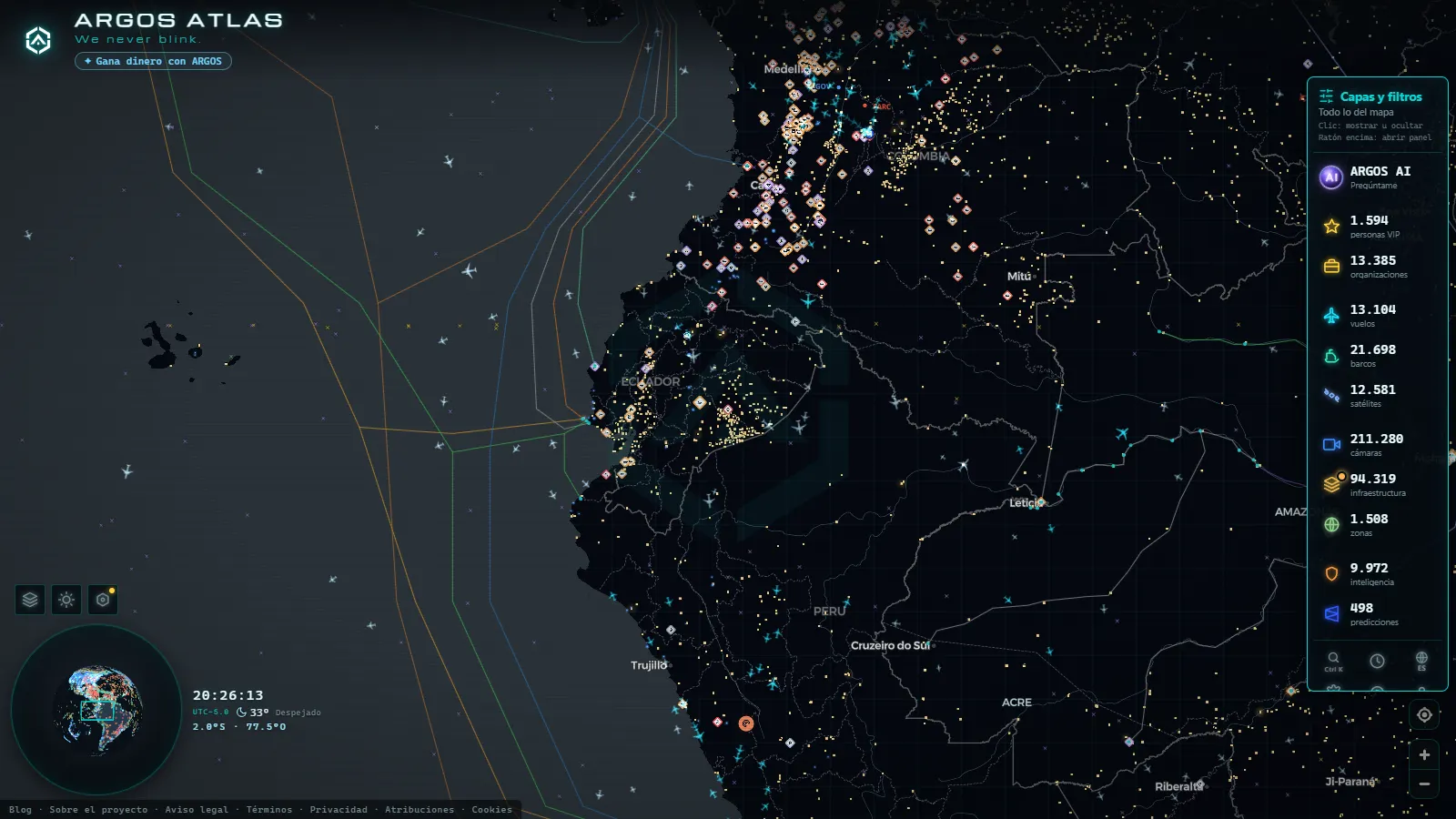1456x819 pixels.
Task: Click the Leticia city label
Action: pyautogui.click(x=1026, y=502)
